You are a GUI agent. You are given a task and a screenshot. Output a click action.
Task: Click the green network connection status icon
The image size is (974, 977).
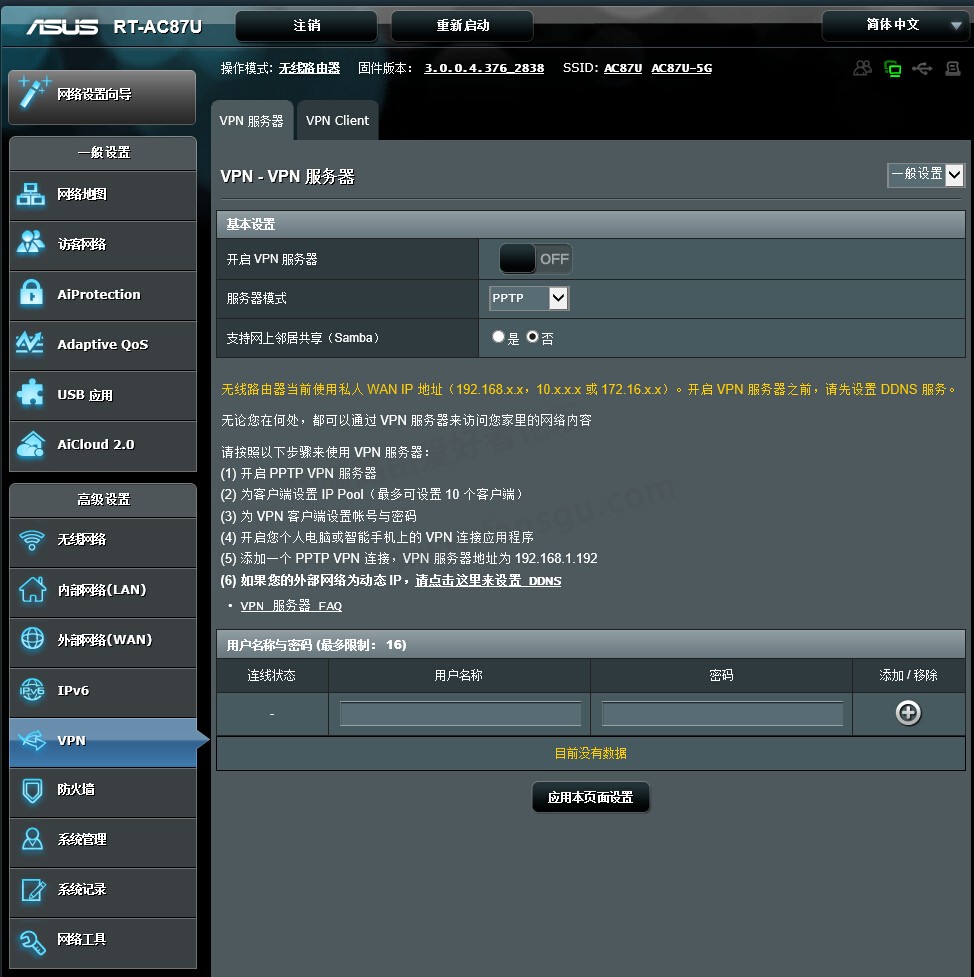[x=892, y=69]
